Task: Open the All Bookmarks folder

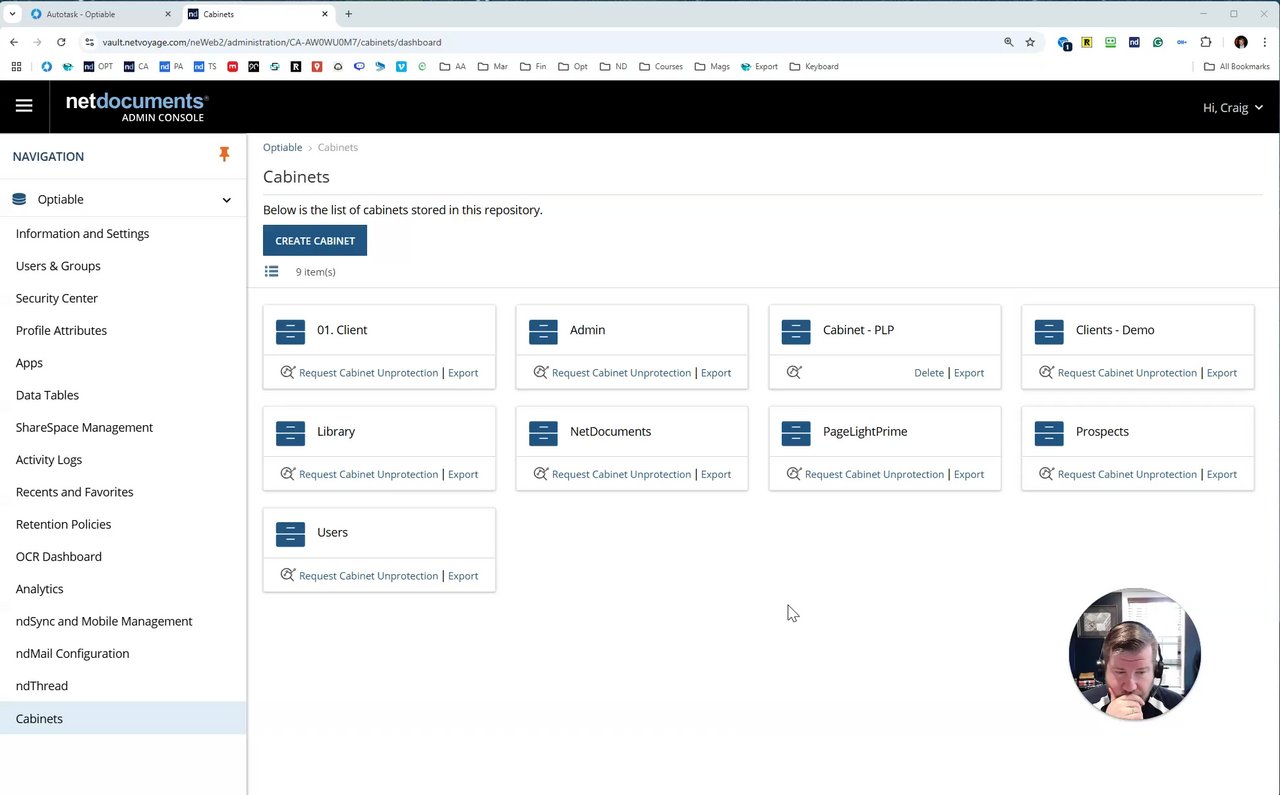Action: tap(1237, 66)
